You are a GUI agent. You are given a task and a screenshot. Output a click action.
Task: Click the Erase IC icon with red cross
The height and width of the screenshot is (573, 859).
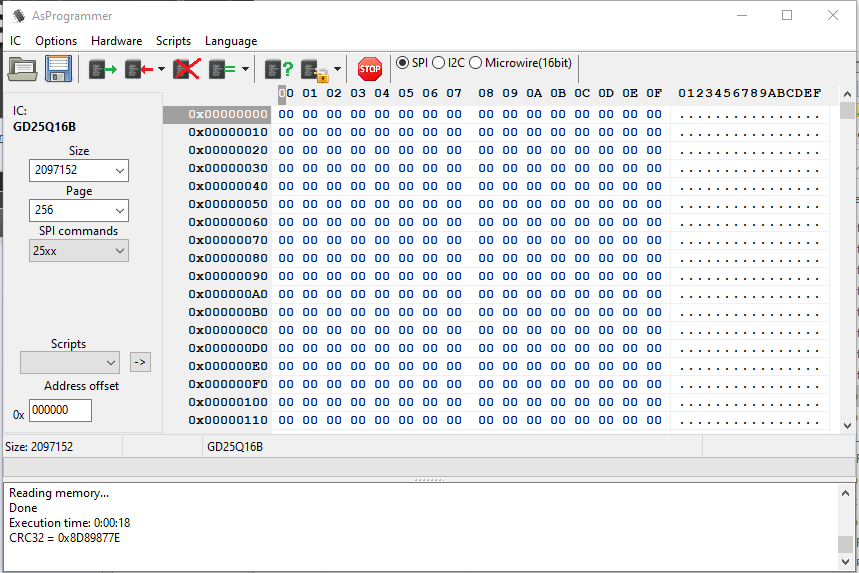tap(187, 69)
